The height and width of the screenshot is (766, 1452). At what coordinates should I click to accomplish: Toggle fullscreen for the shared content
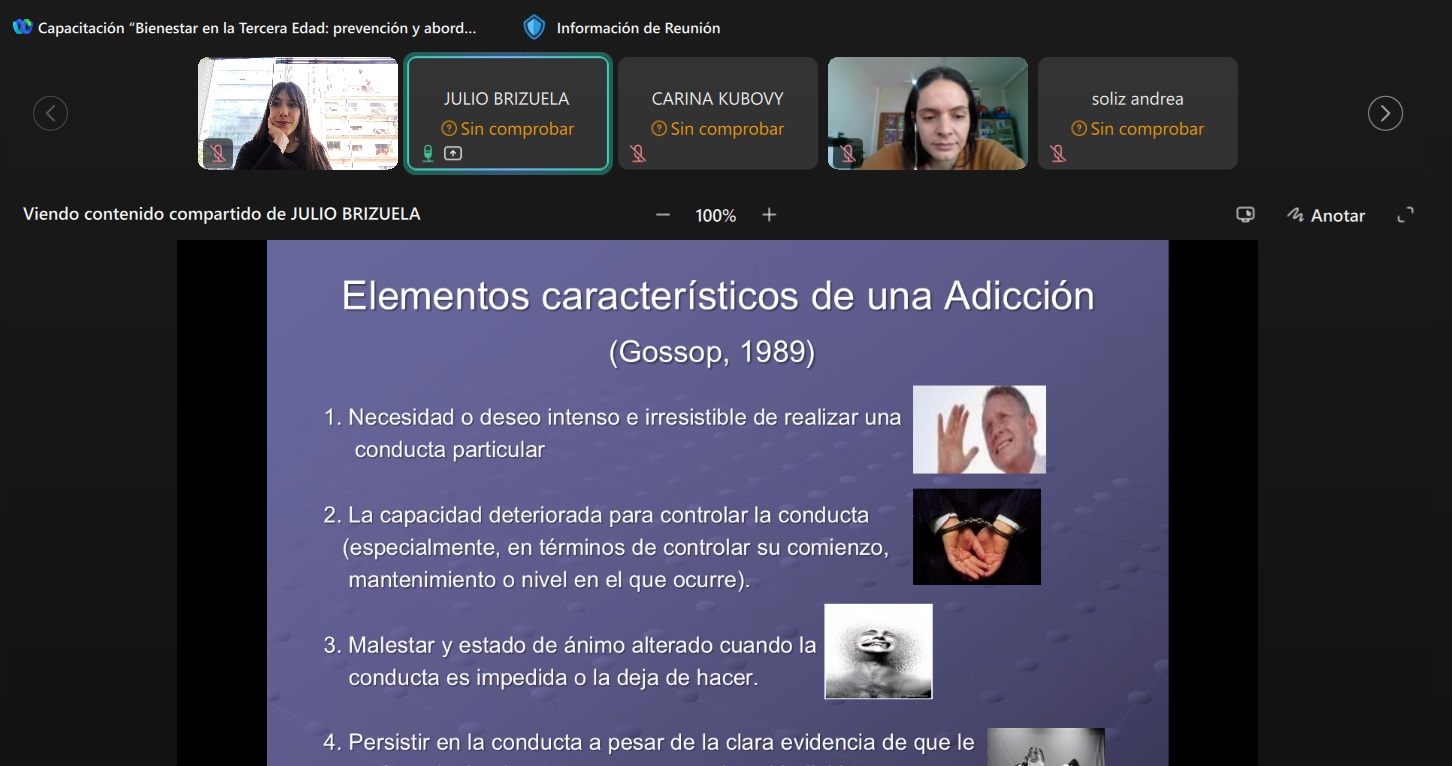(x=1405, y=215)
